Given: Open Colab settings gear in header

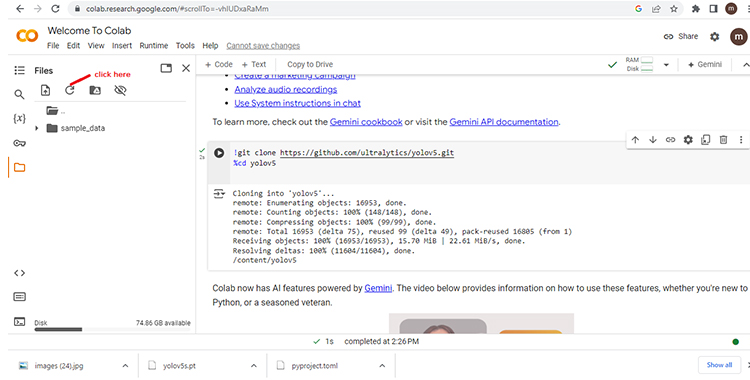Looking at the screenshot, I should click(x=715, y=36).
